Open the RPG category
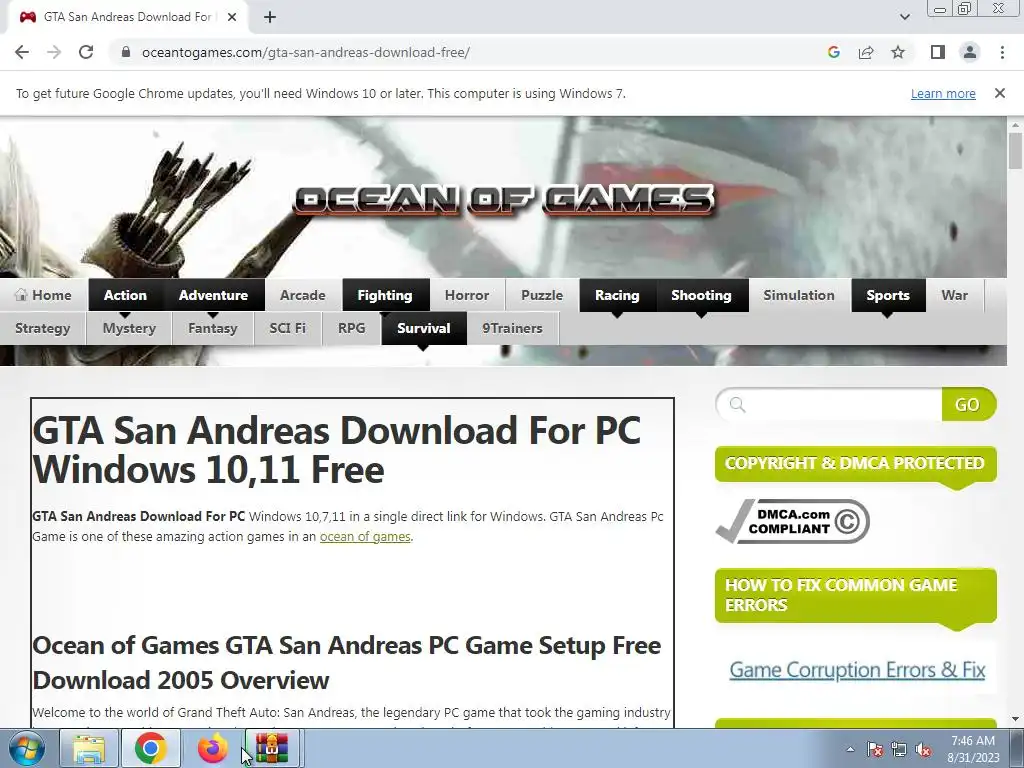 click(351, 328)
